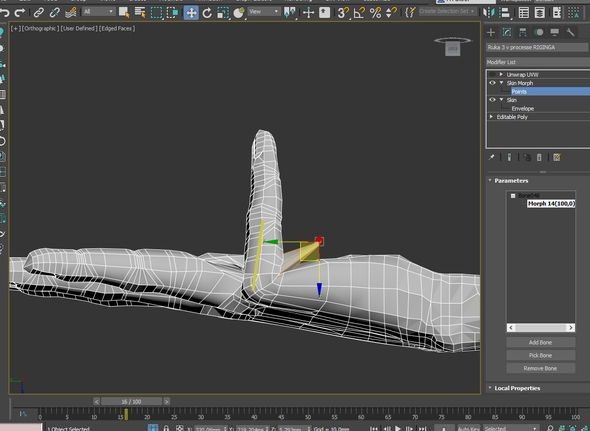Select Morph 14 entry in bone list

pos(551,204)
